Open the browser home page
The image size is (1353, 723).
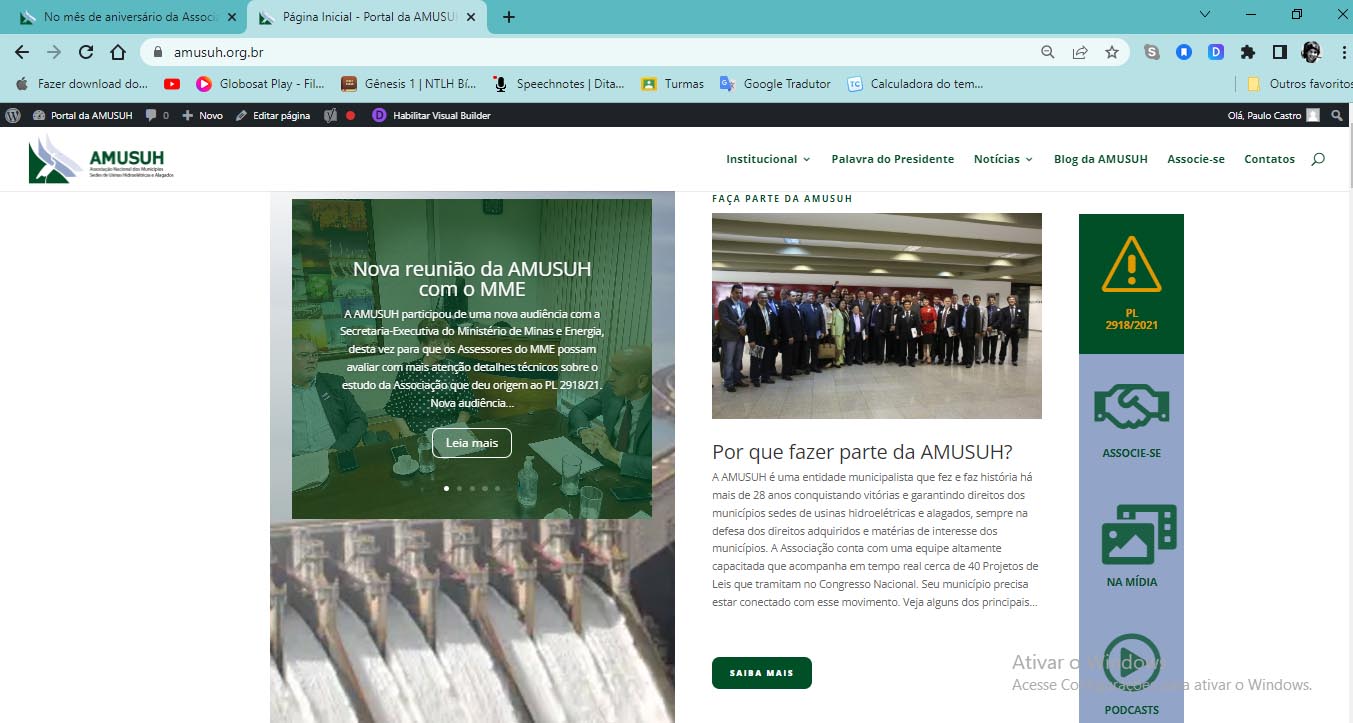pos(118,52)
